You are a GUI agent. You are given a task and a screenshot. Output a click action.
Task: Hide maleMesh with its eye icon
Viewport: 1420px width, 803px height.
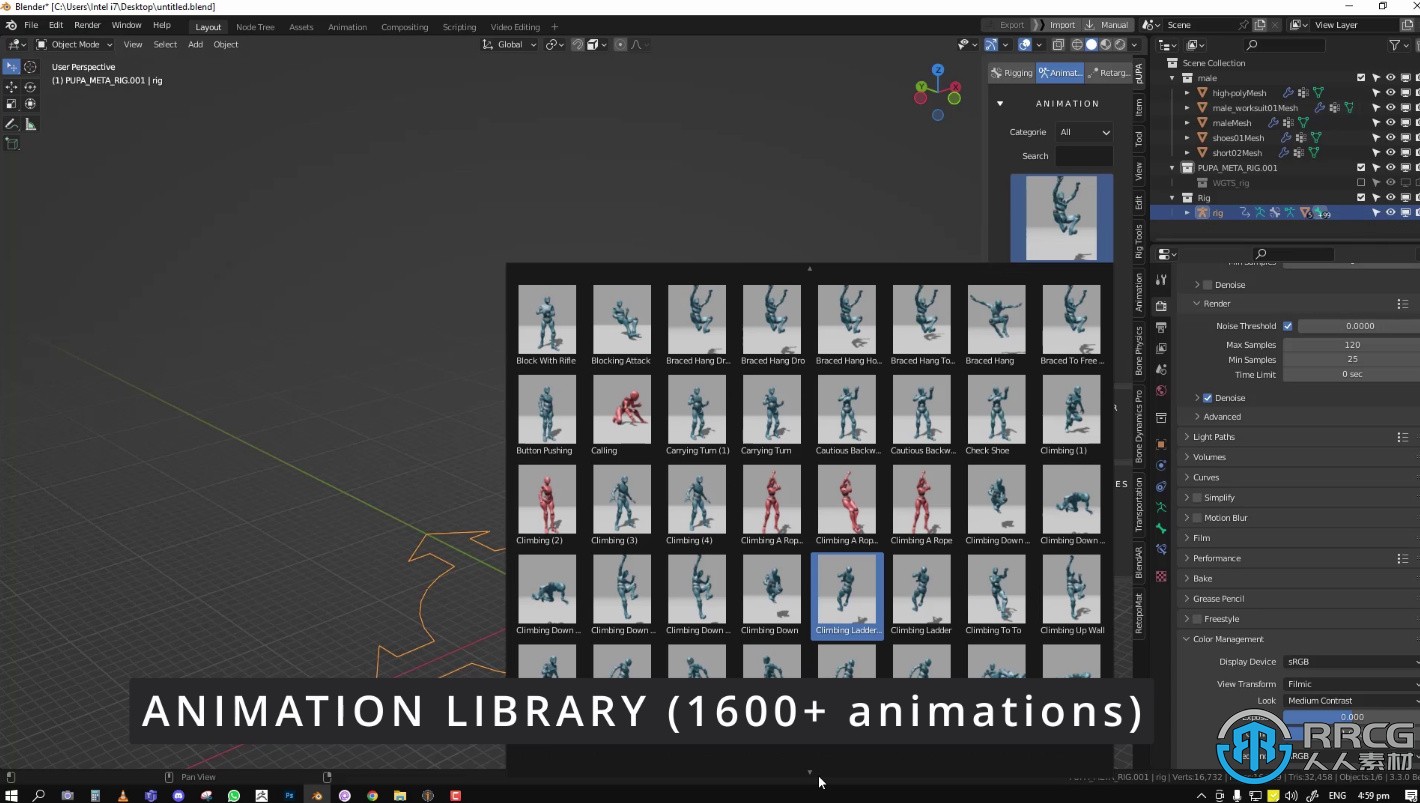(x=1390, y=123)
